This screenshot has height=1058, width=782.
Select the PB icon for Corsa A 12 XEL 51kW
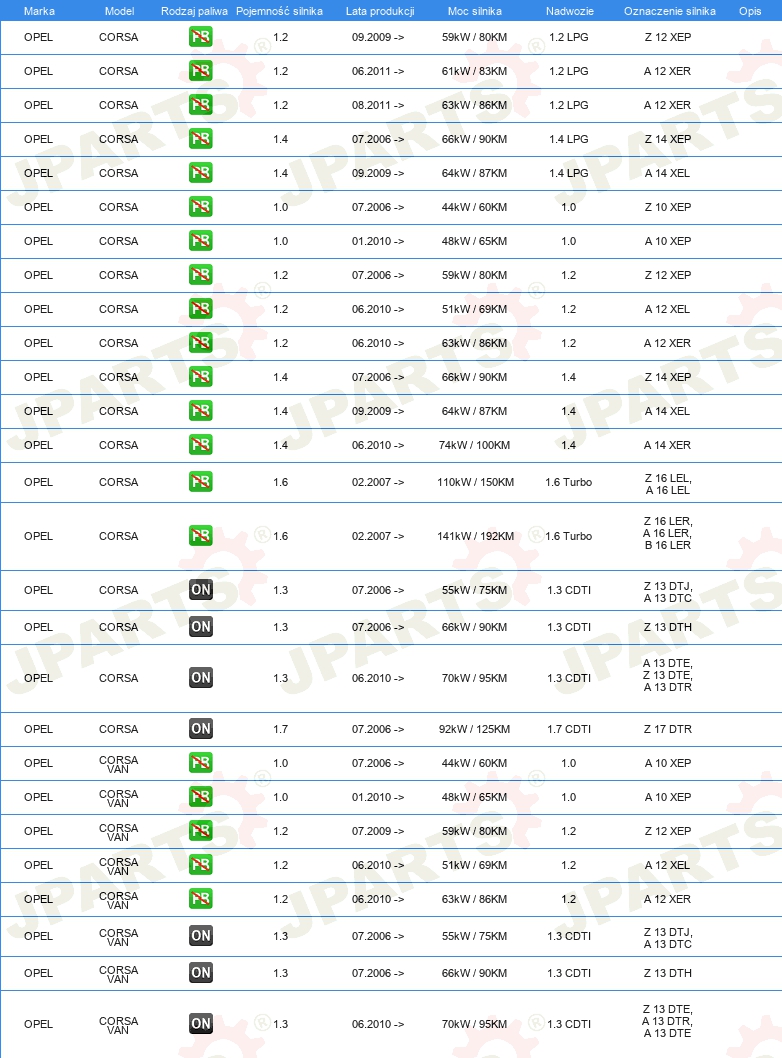(x=200, y=309)
